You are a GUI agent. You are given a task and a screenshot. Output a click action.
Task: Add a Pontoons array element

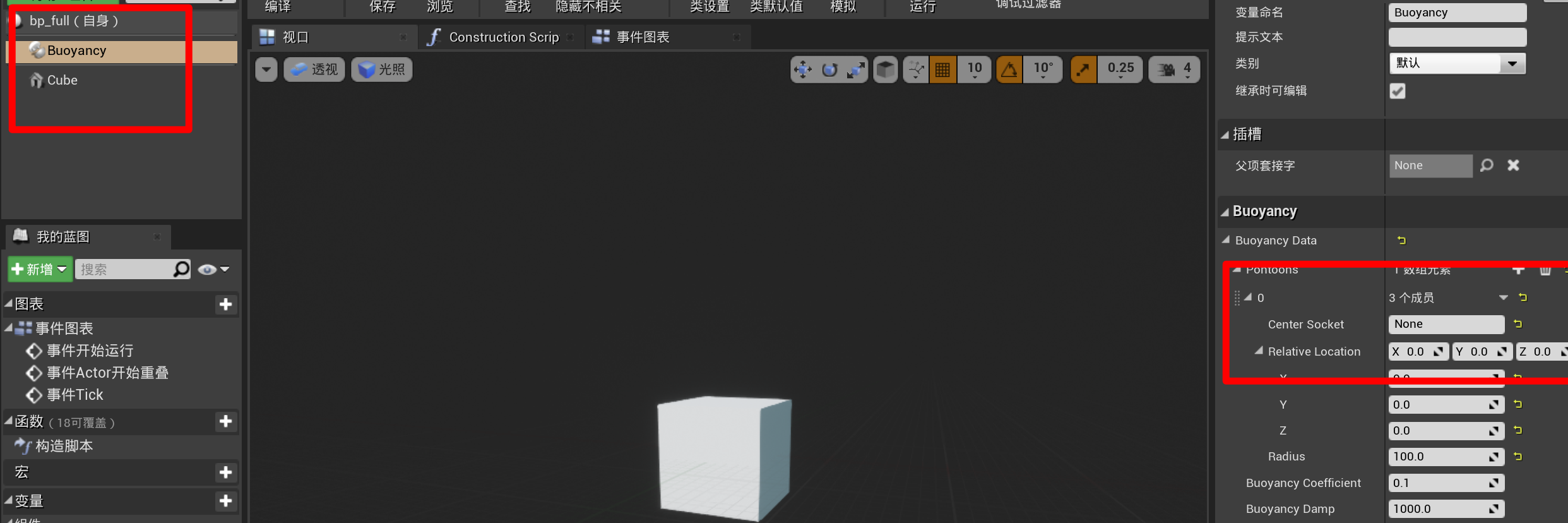(1518, 270)
